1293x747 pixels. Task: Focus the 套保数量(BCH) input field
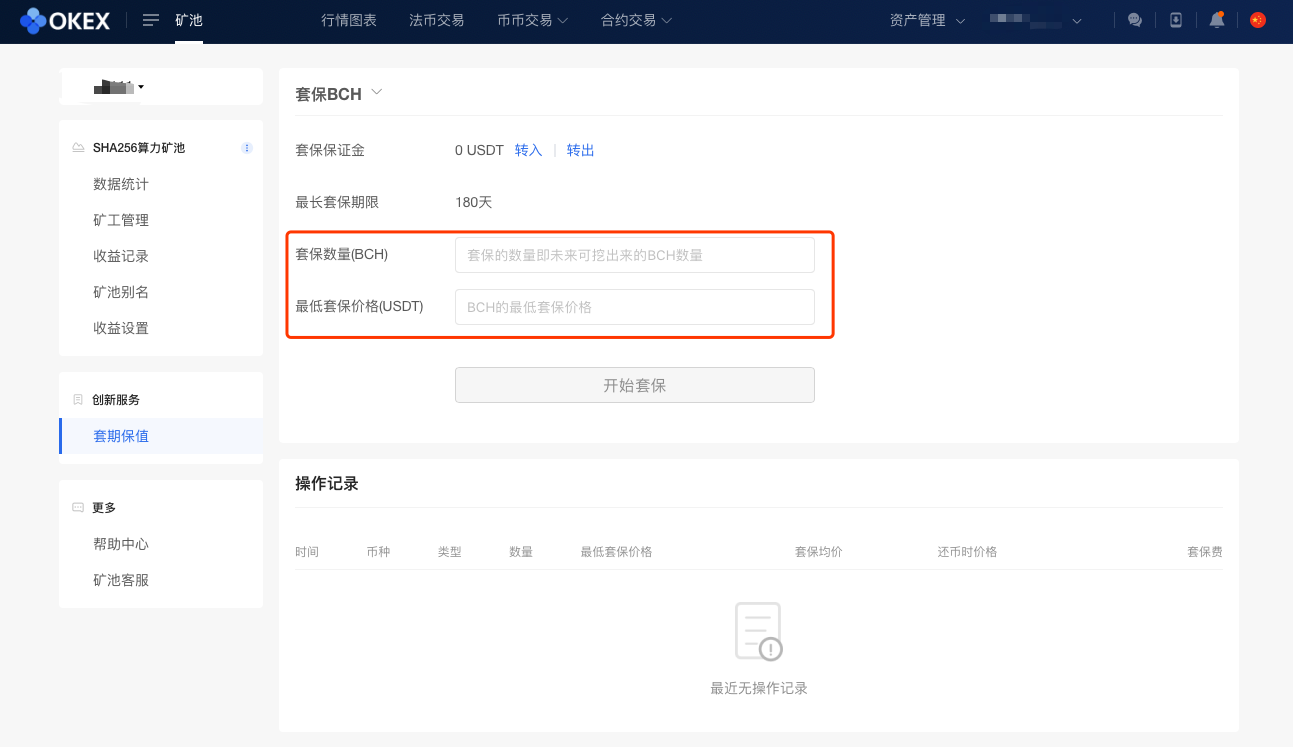pos(635,255)
